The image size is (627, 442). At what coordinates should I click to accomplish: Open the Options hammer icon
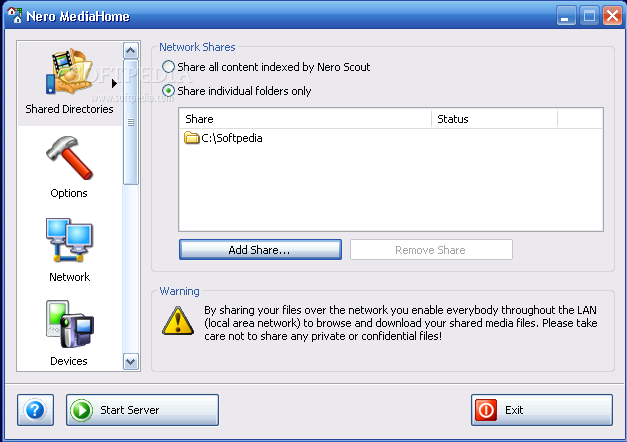tap(70, 158)
